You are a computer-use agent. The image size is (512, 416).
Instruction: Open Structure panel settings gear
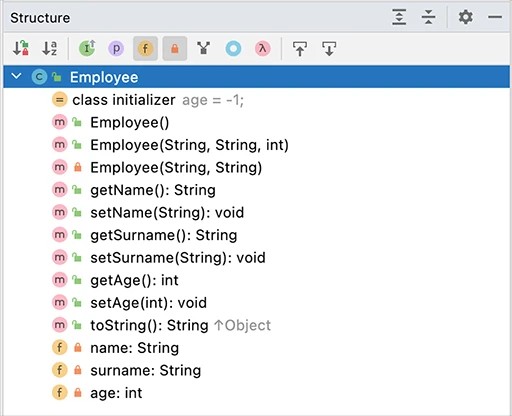tap(465, 17)
